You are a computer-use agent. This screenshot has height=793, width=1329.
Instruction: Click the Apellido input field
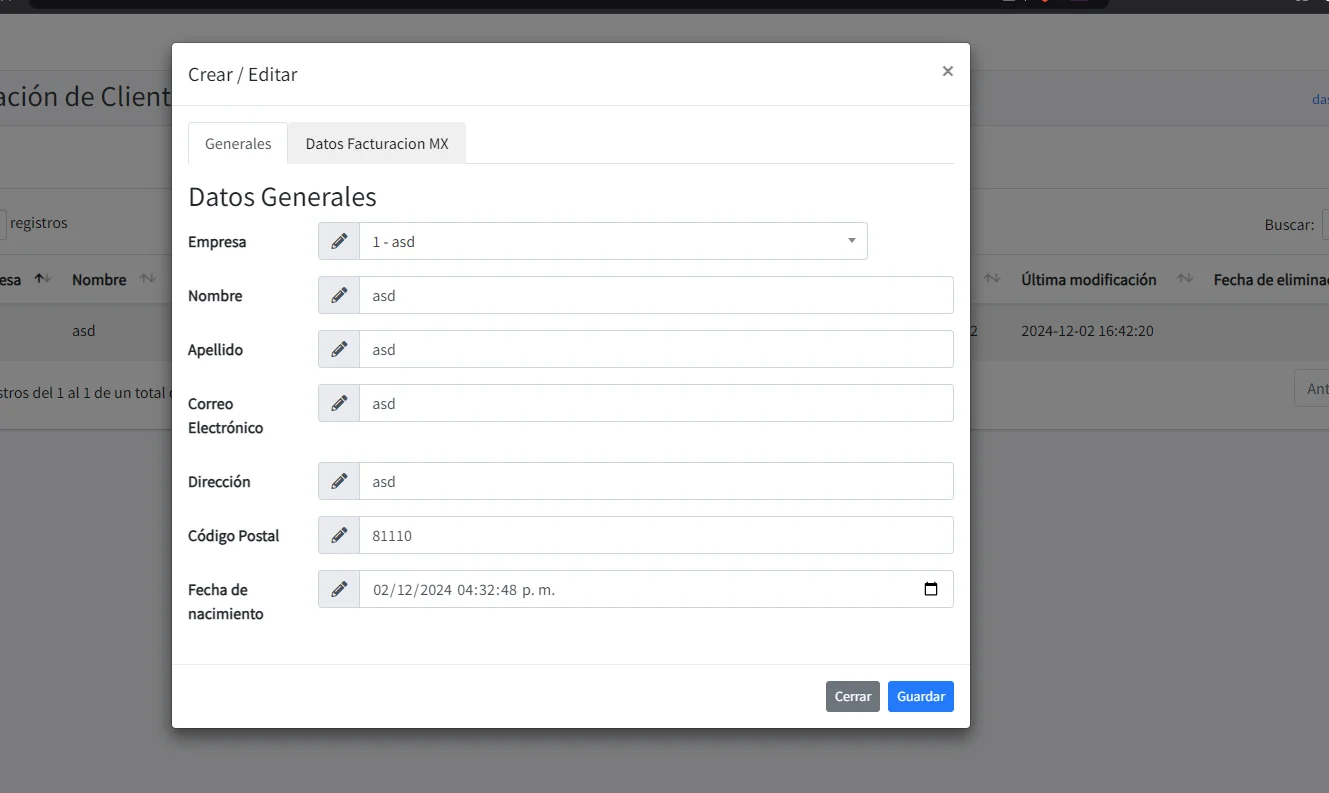click(x=655, y=349)
